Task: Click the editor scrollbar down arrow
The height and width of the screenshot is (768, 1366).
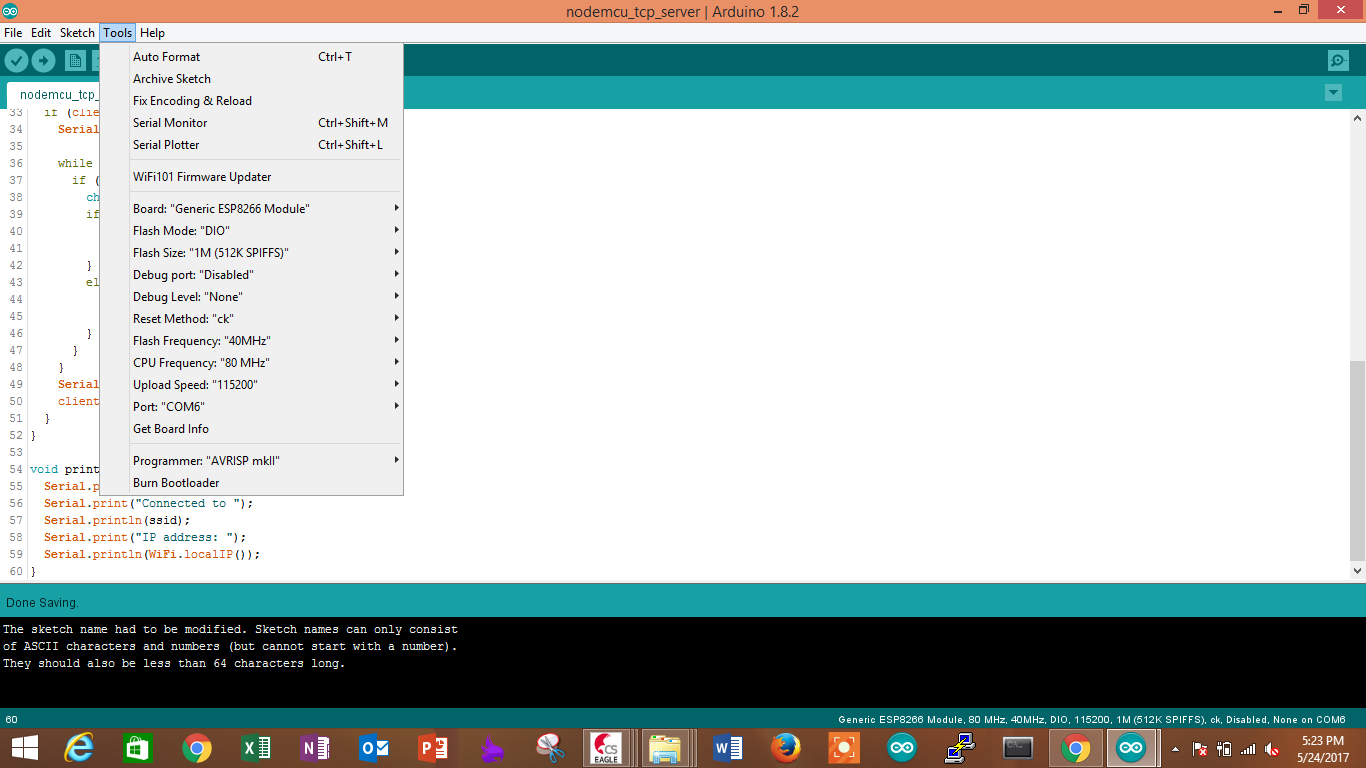Action: [x=1357, y=571]
